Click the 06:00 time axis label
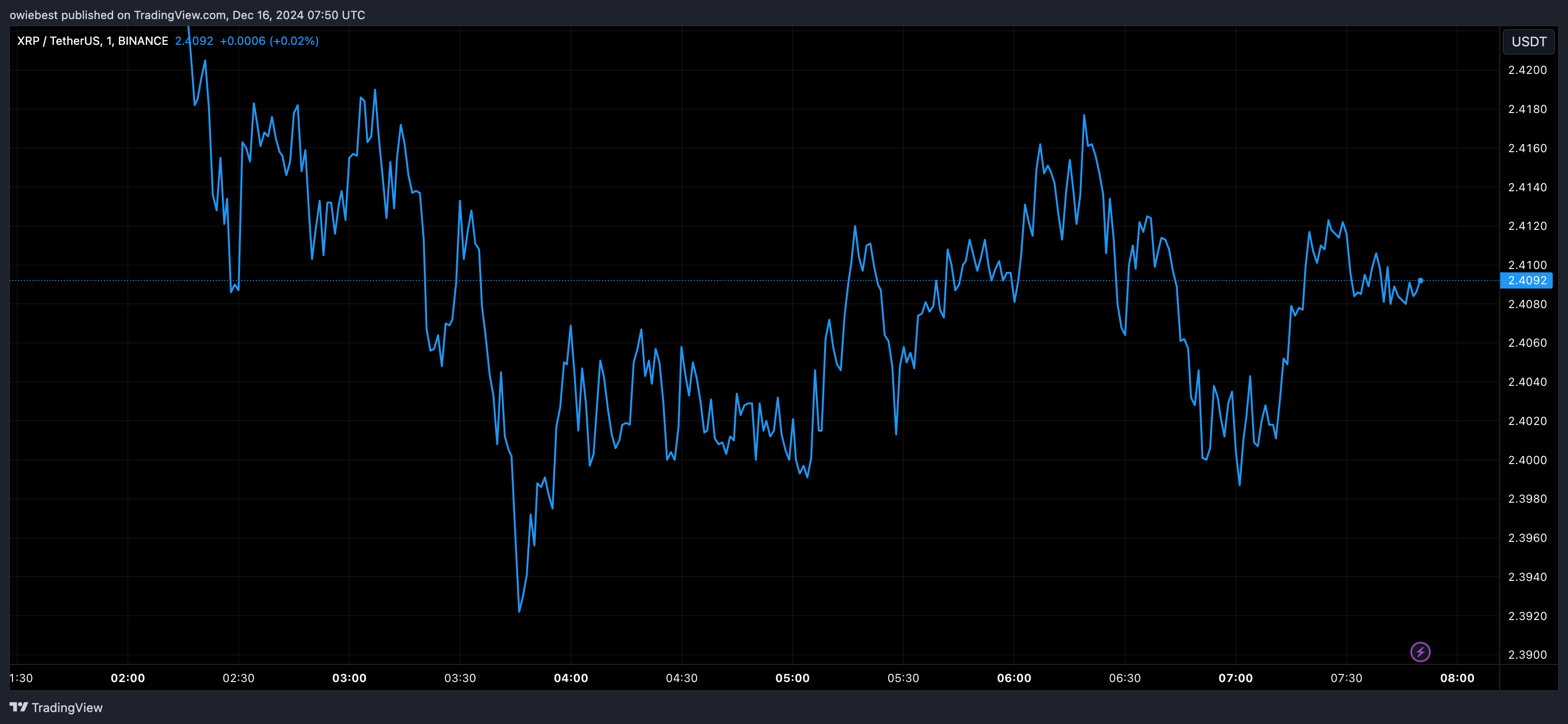 [1014, 678]
